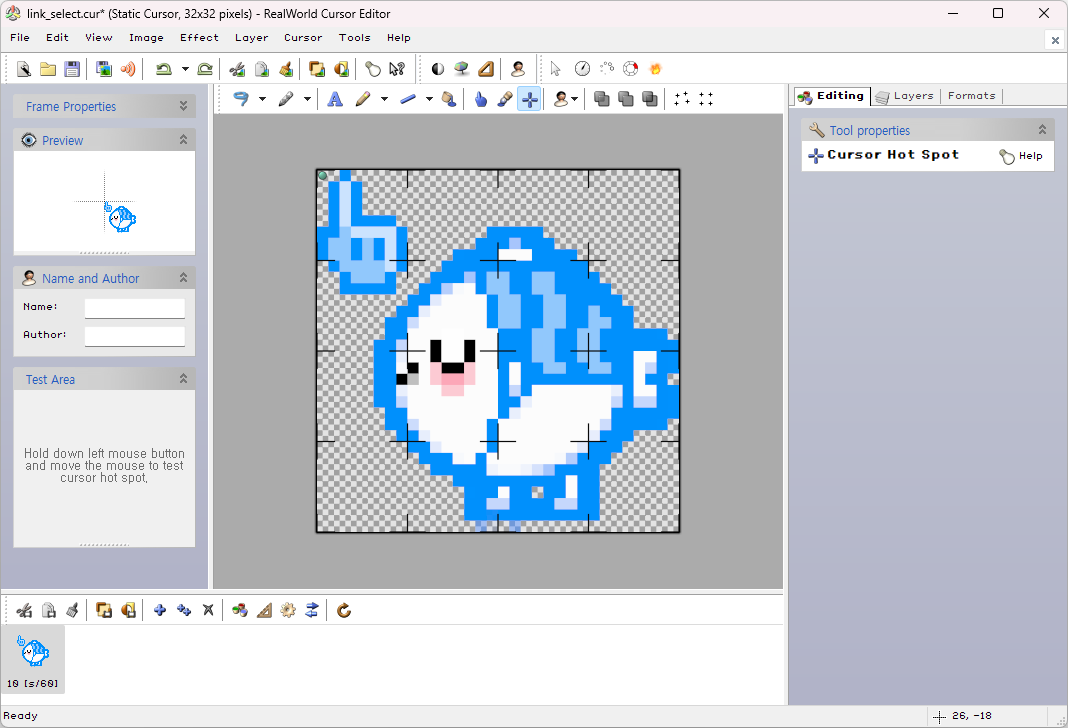
Task: Open the Line tool dropdown arrow
Action: tap(429, 99)
